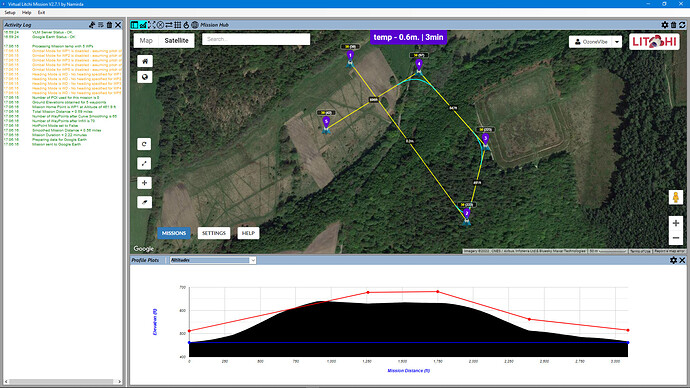Close the Activity Log panel
Screen dimensions: 690x388
pos(118,25)
